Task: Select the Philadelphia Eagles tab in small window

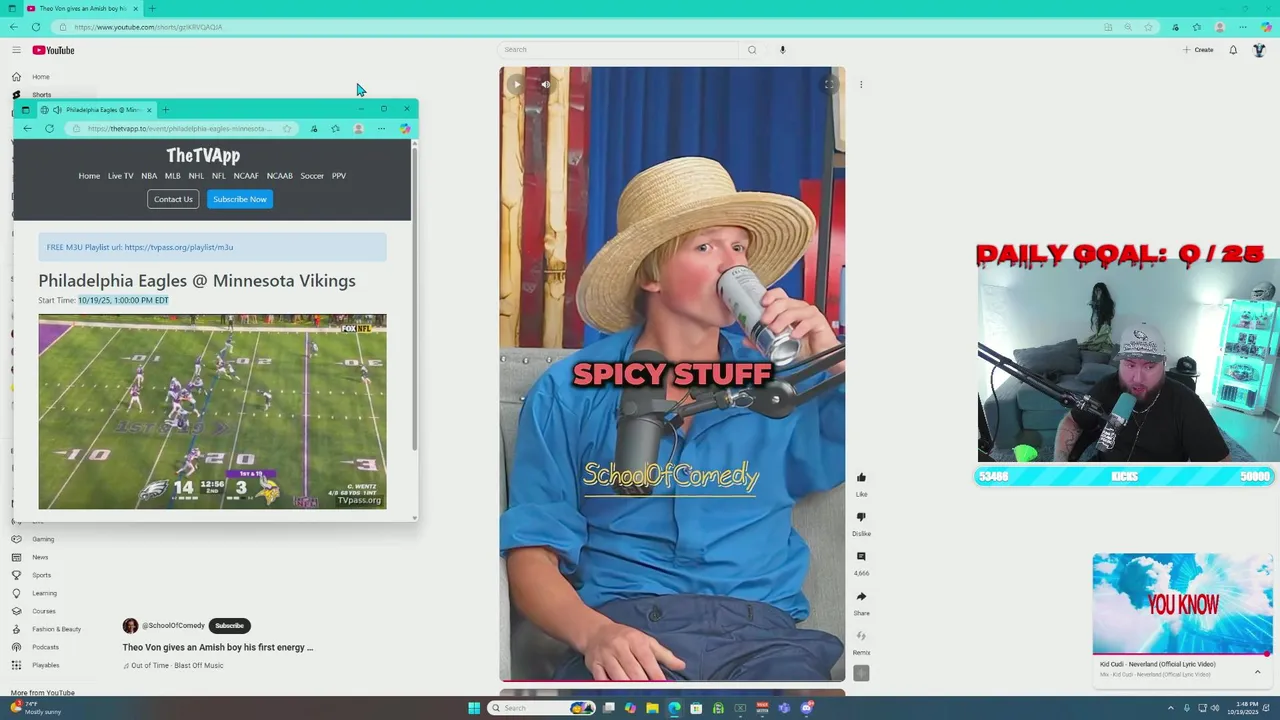Action: click(97, 110)
